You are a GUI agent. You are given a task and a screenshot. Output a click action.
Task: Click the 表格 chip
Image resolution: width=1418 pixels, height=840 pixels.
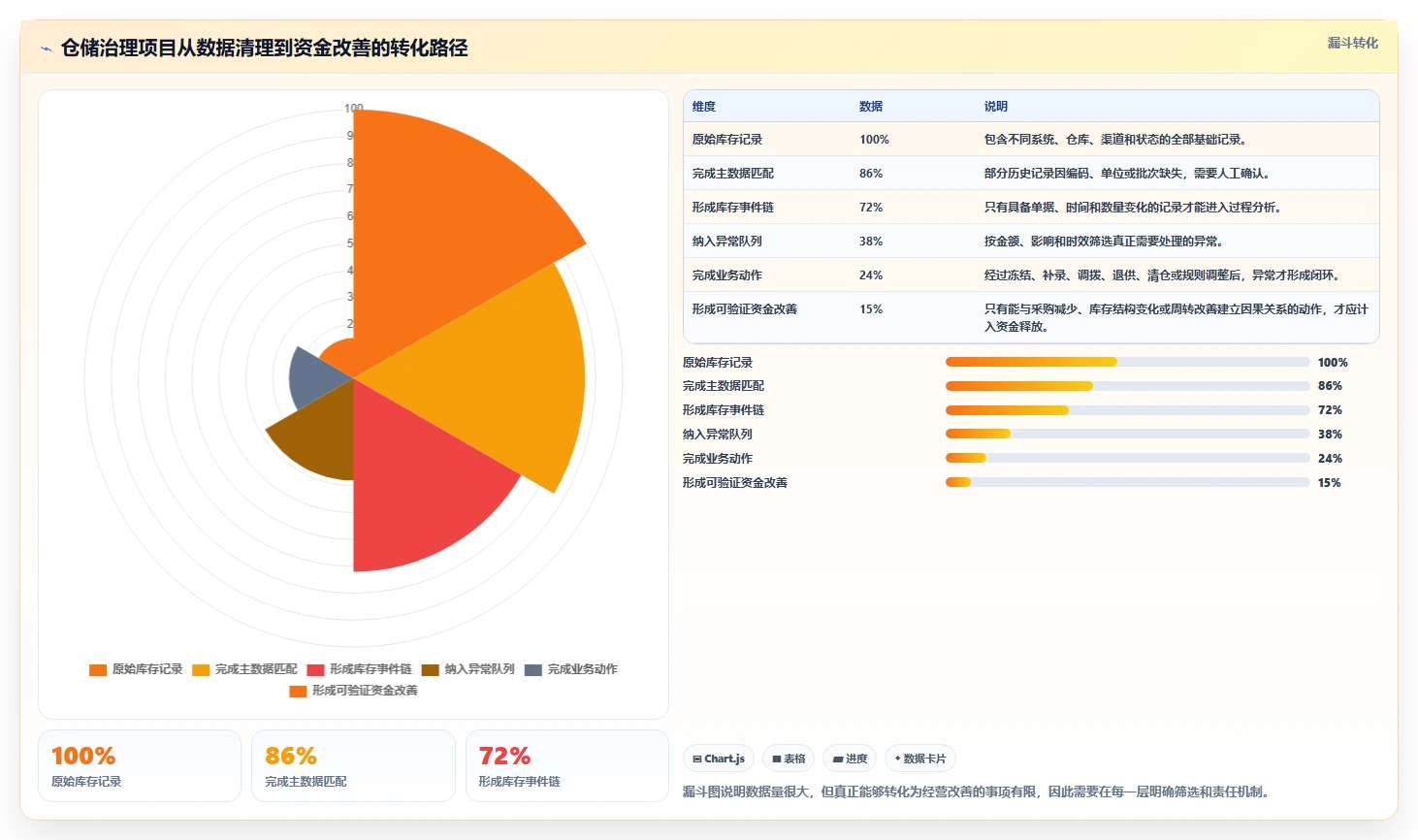coord(789,759)
